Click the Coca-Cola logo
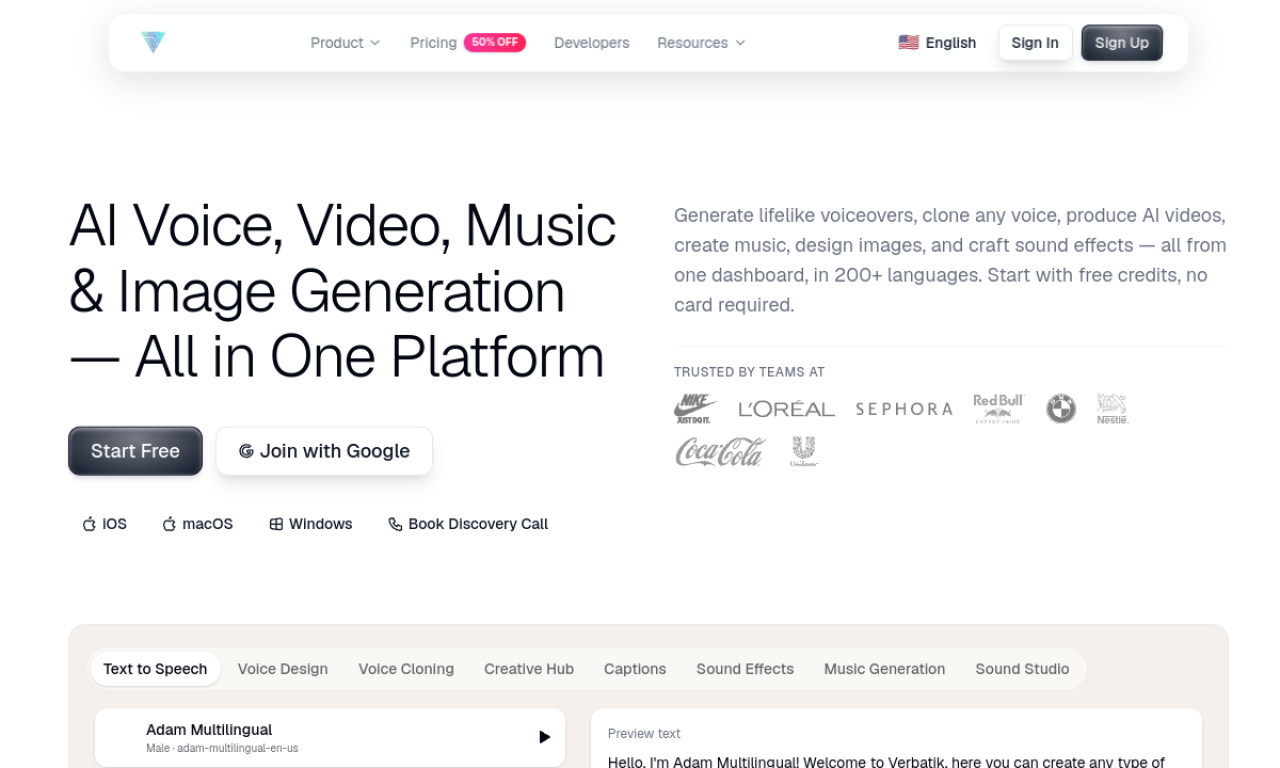 pos(720,451)
